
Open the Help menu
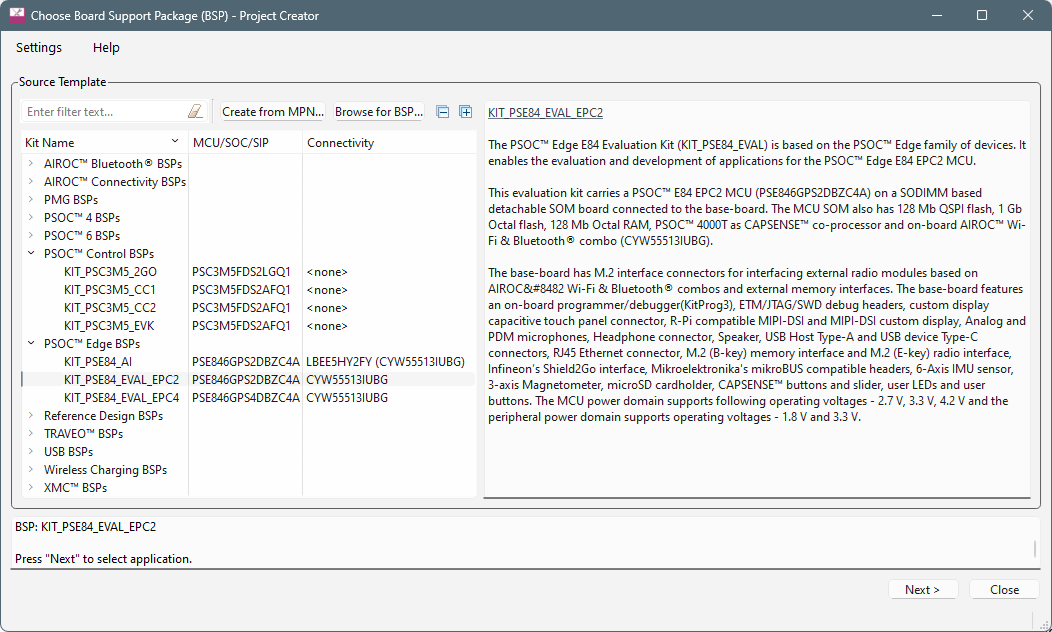pos(106,47)
